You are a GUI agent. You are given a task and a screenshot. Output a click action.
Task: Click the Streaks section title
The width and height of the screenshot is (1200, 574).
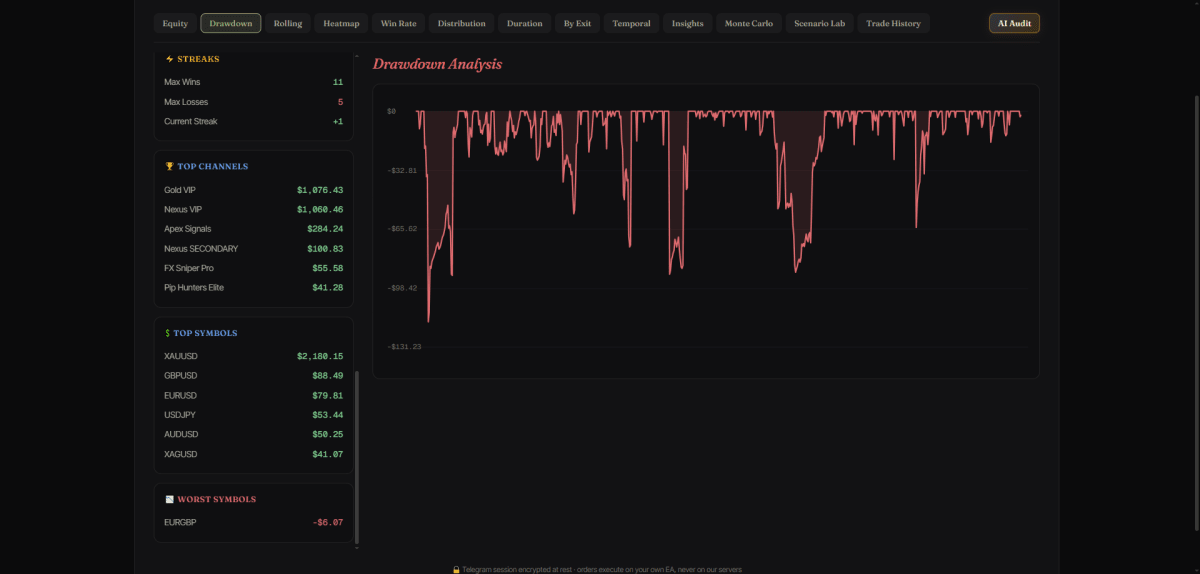198,59
